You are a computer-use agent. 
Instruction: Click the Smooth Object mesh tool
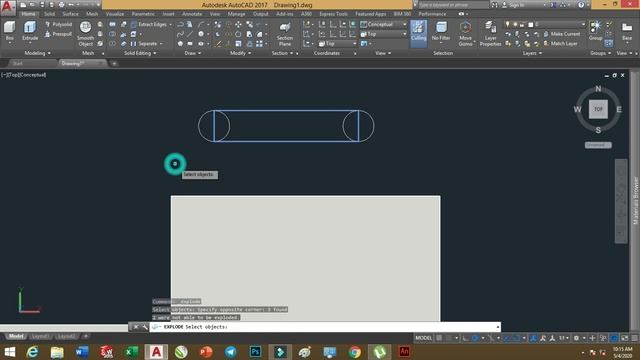pos(85,33)
